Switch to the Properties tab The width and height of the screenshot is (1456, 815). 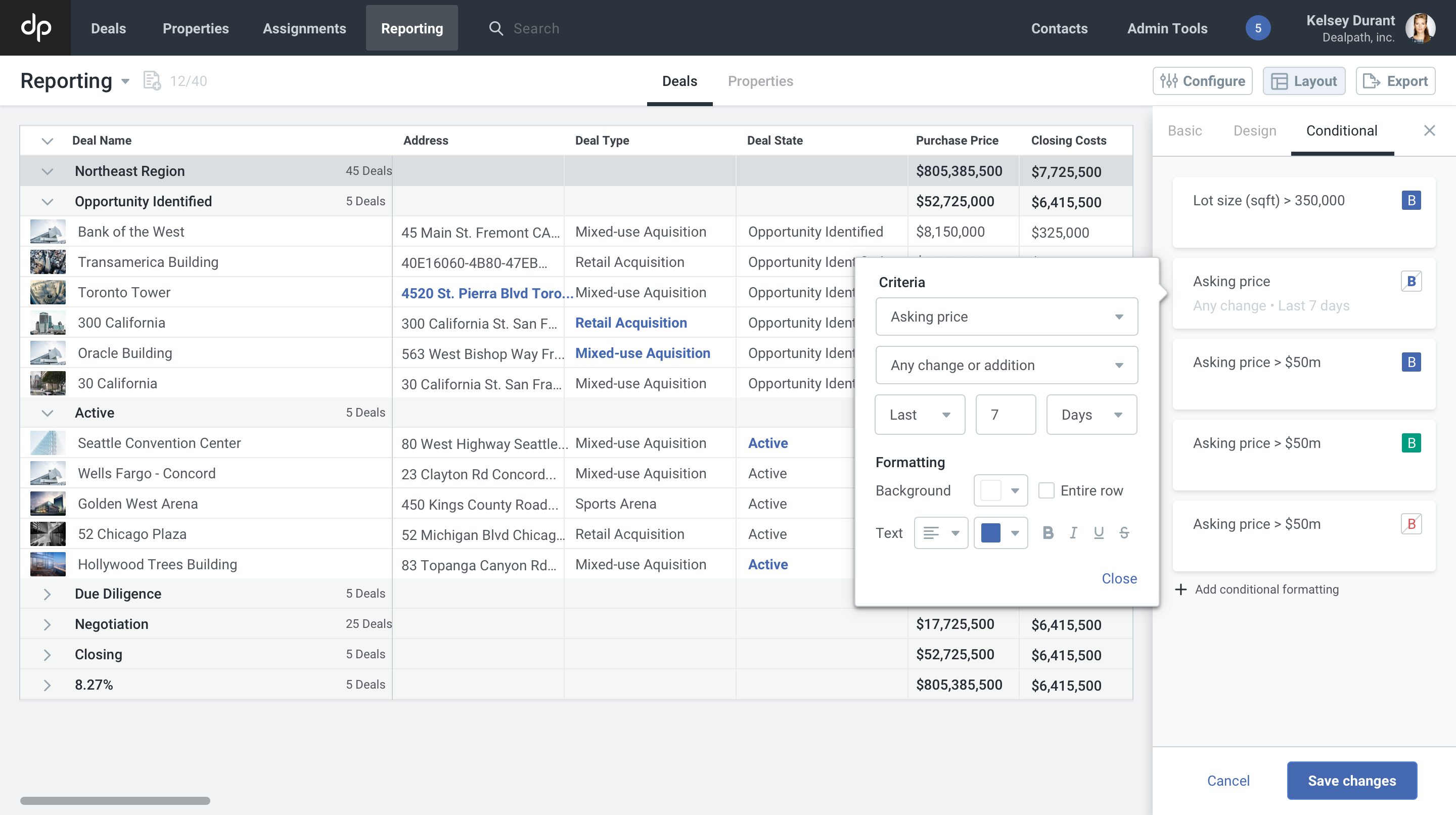(760, 81)
